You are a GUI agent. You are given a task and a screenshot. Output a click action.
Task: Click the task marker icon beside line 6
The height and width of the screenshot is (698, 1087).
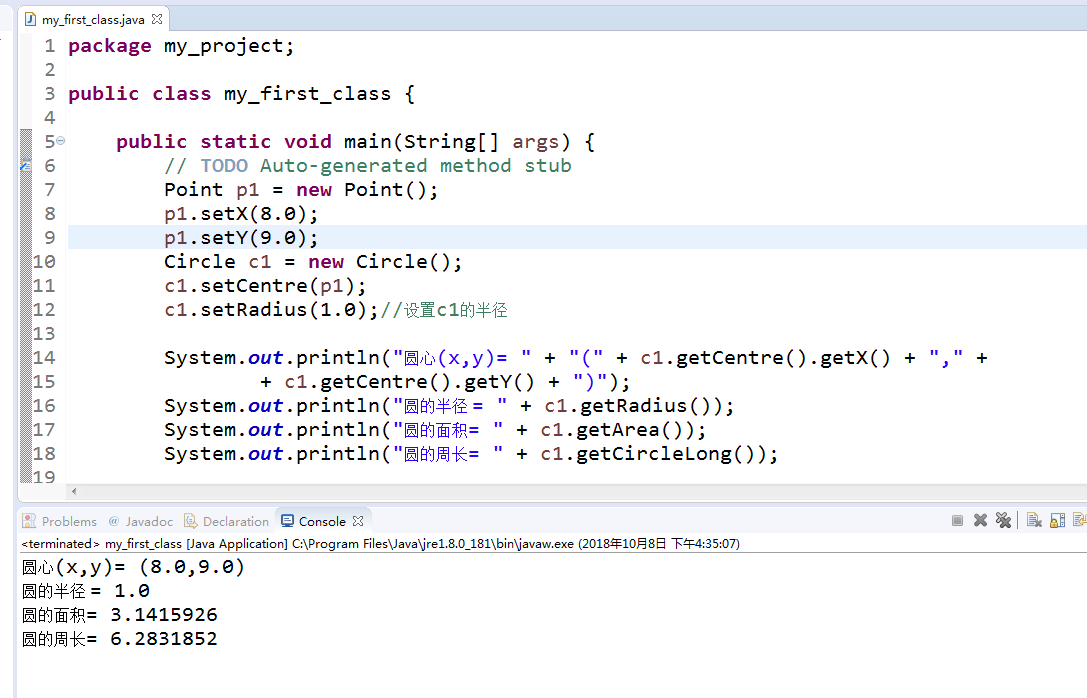[x=26, y=166]
